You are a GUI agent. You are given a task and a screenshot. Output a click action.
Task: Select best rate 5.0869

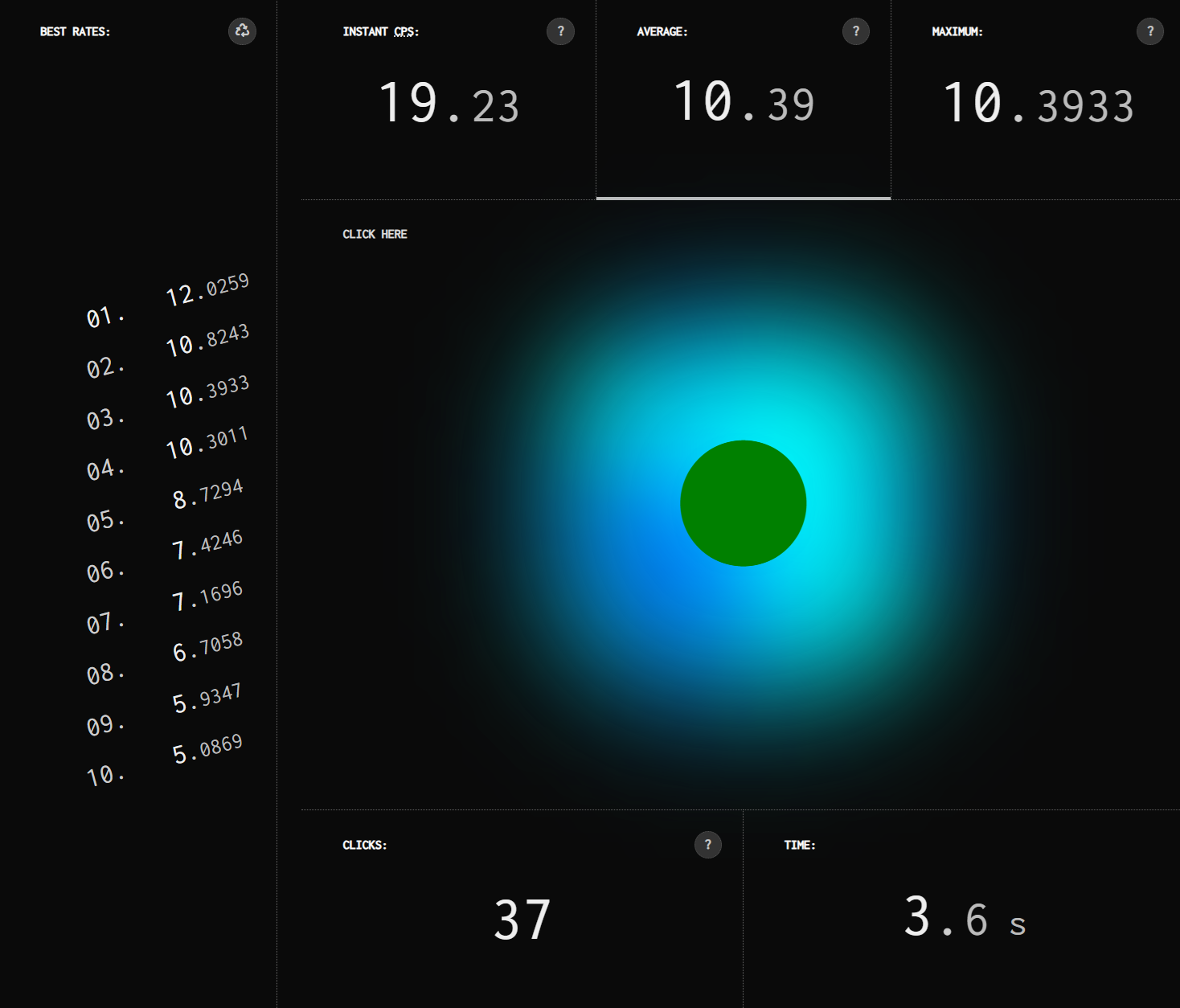point(207,748)
